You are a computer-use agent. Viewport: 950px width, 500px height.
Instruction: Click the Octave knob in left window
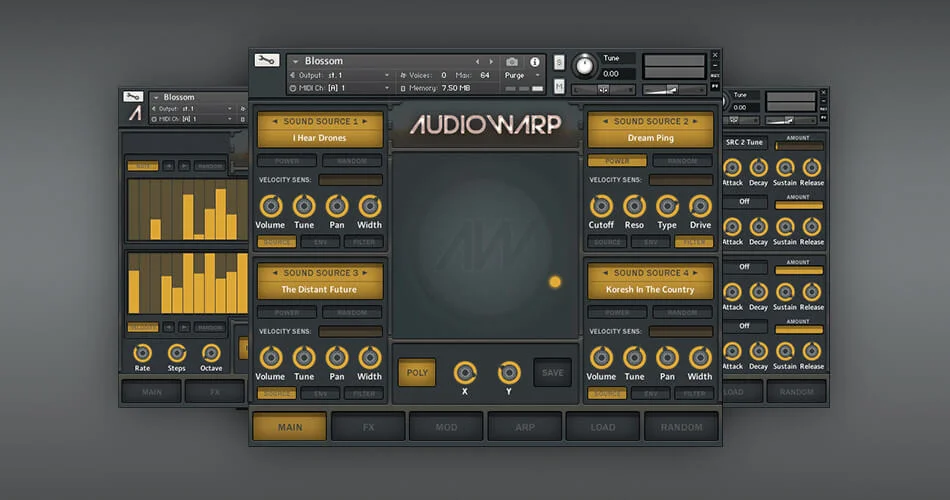(x=211, y=353)
